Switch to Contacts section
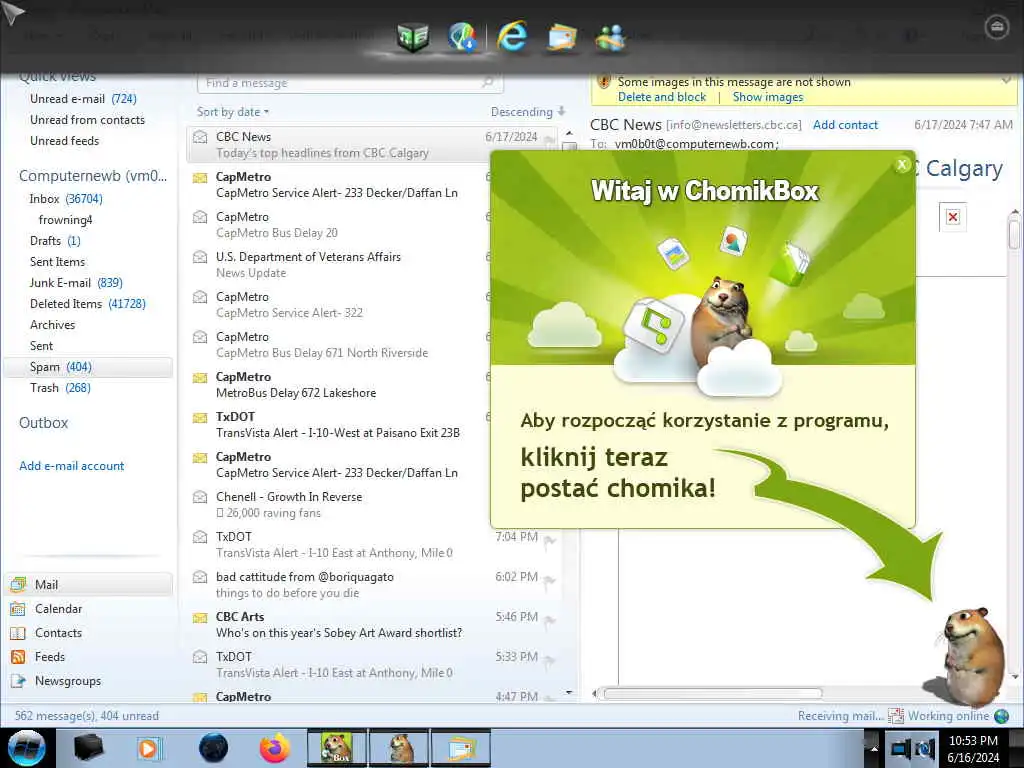This screenshot has height=768, width=1024. point(59,633)
